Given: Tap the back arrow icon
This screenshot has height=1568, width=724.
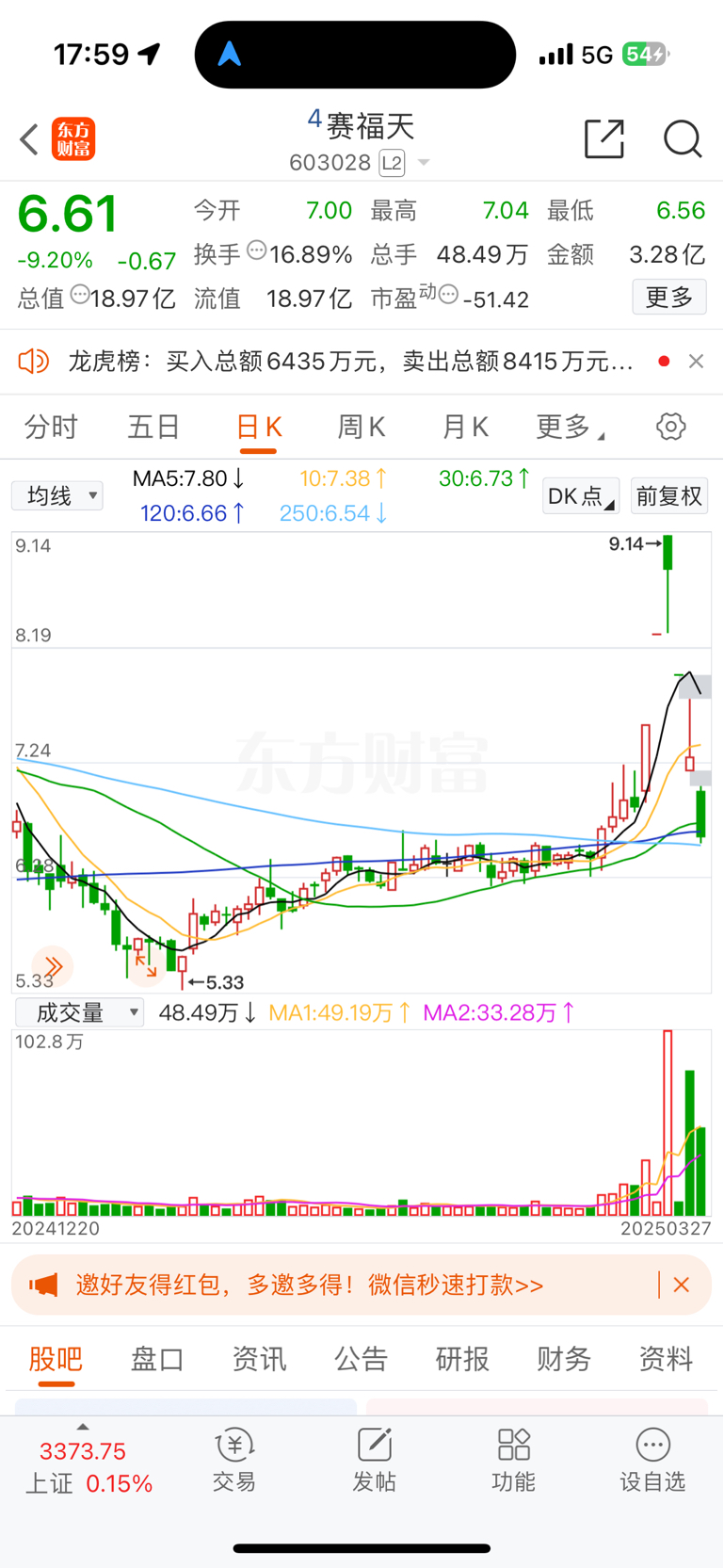Looking at the screenshot, I should click(x=29, y=139).
